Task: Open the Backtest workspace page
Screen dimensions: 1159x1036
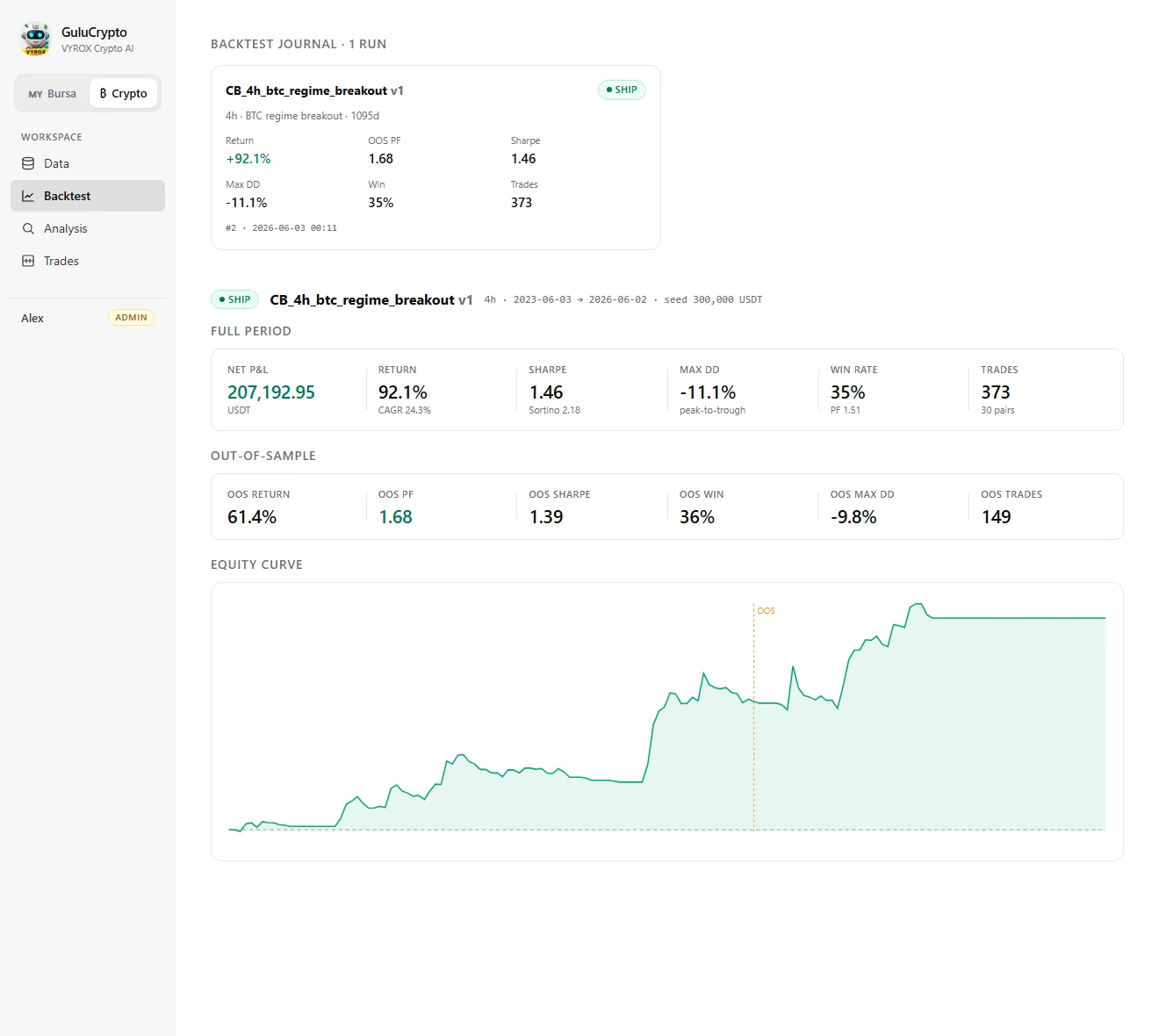Action: (88, 196)
